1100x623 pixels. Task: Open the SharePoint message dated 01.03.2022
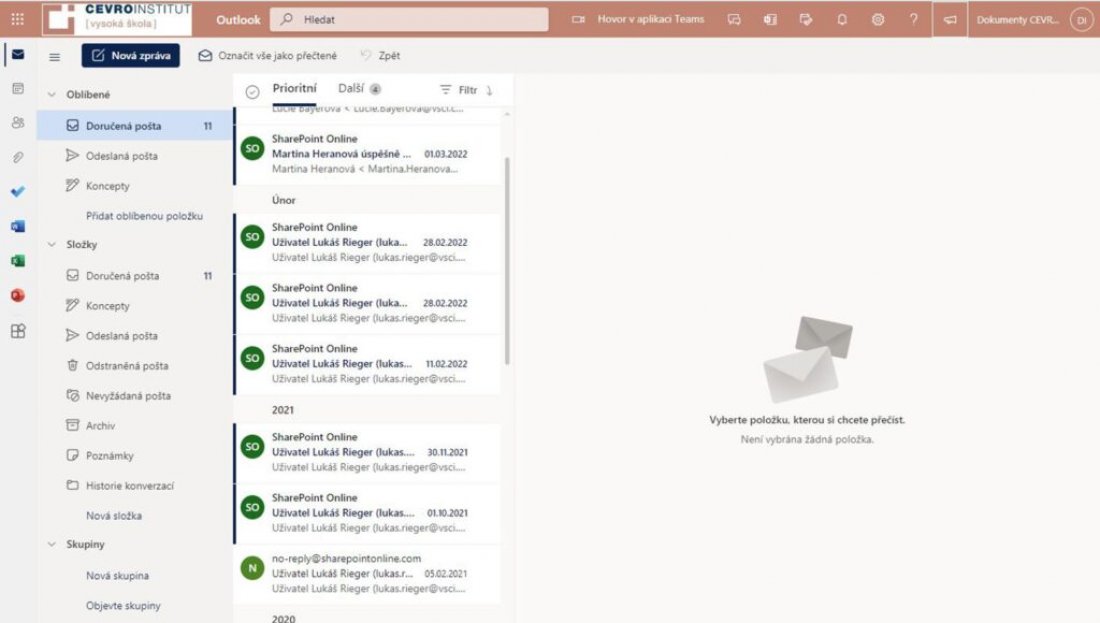coord(367,154)
